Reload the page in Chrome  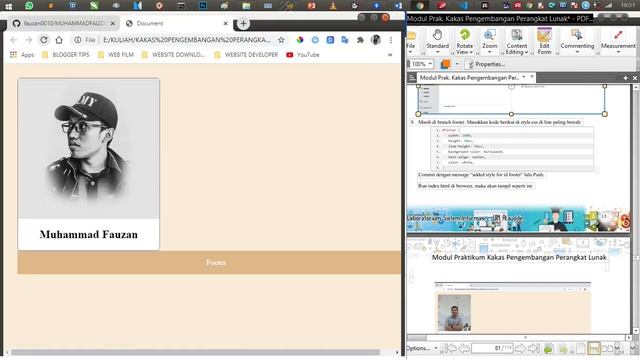[x=44, y=40]
